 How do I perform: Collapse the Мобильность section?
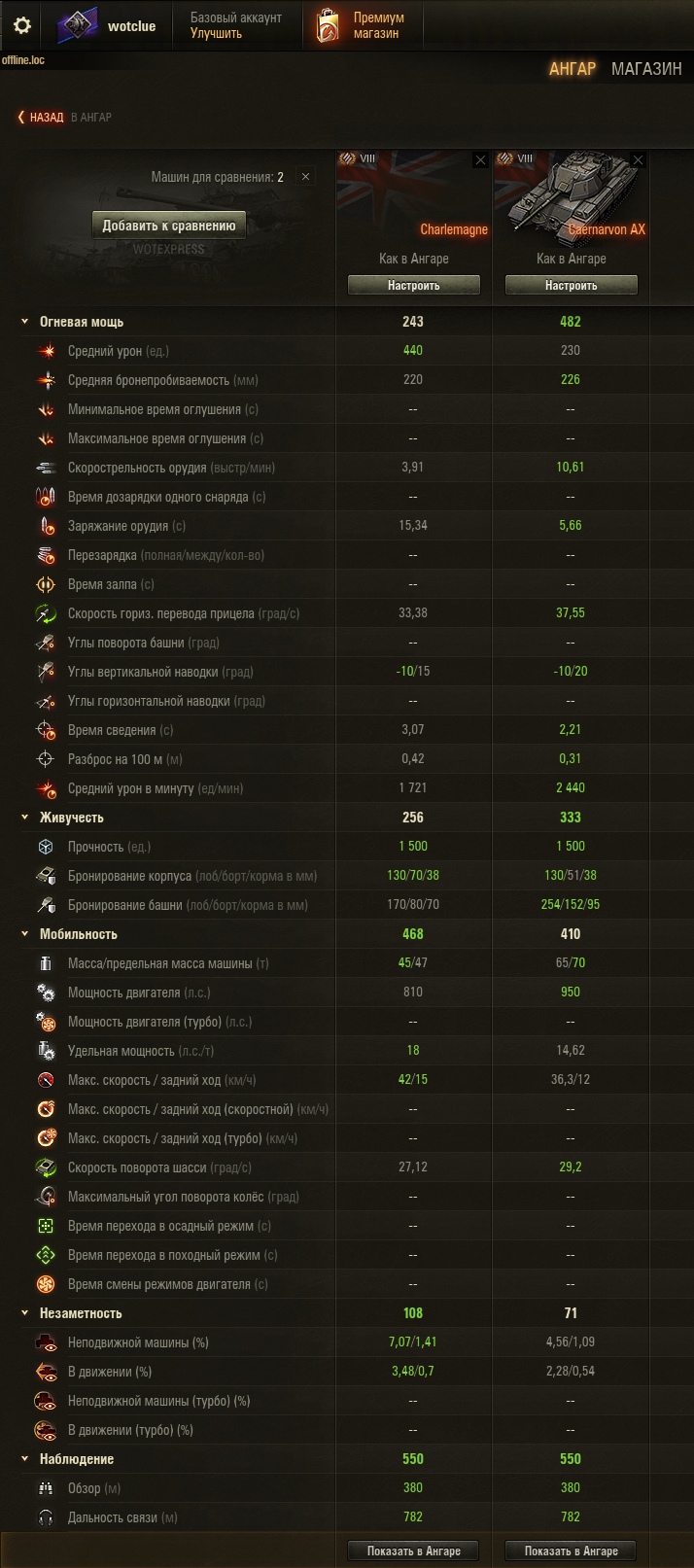click(x=25, y=934)
